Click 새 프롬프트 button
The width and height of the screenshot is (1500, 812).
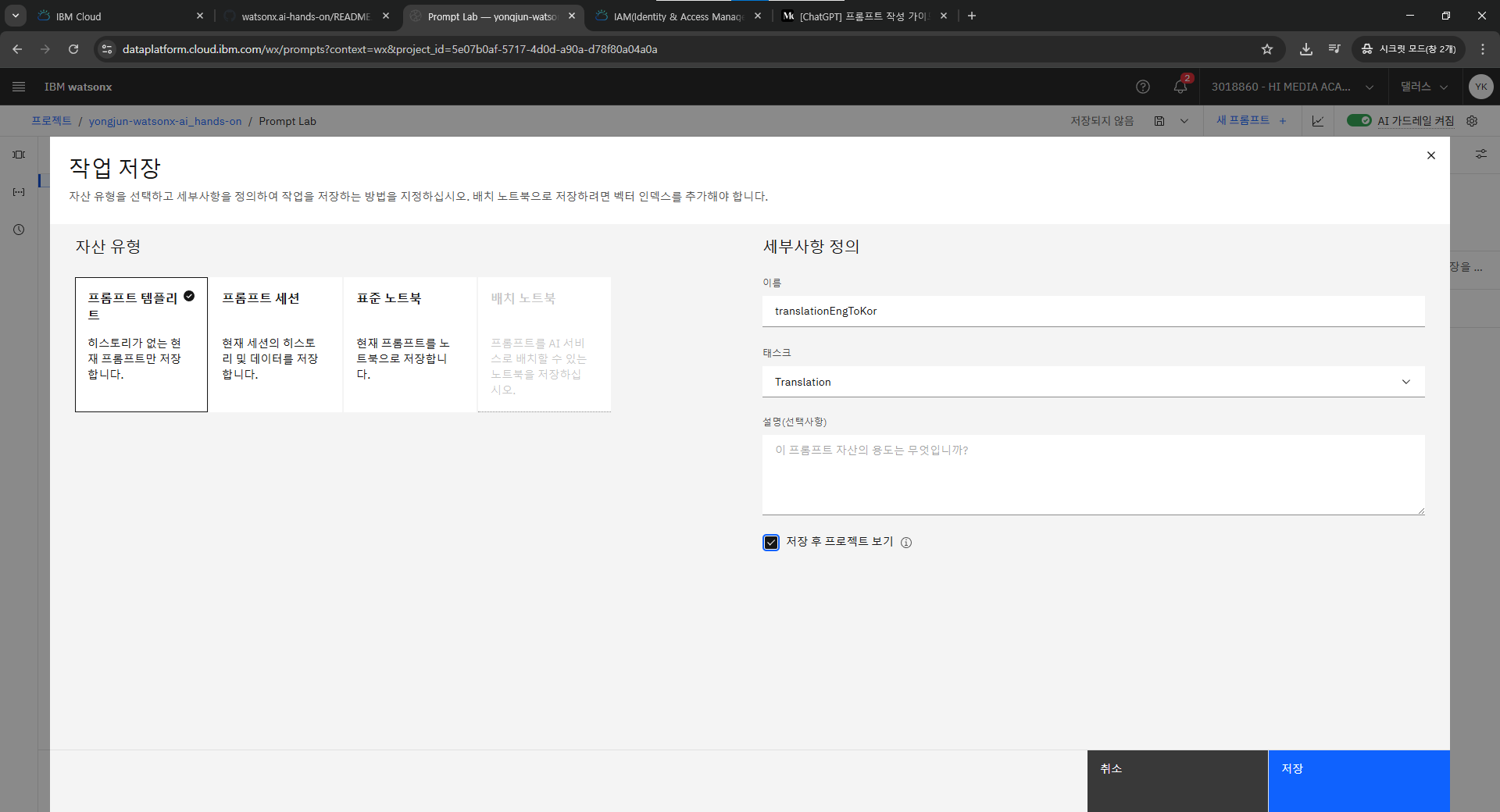pos(1251,120)
